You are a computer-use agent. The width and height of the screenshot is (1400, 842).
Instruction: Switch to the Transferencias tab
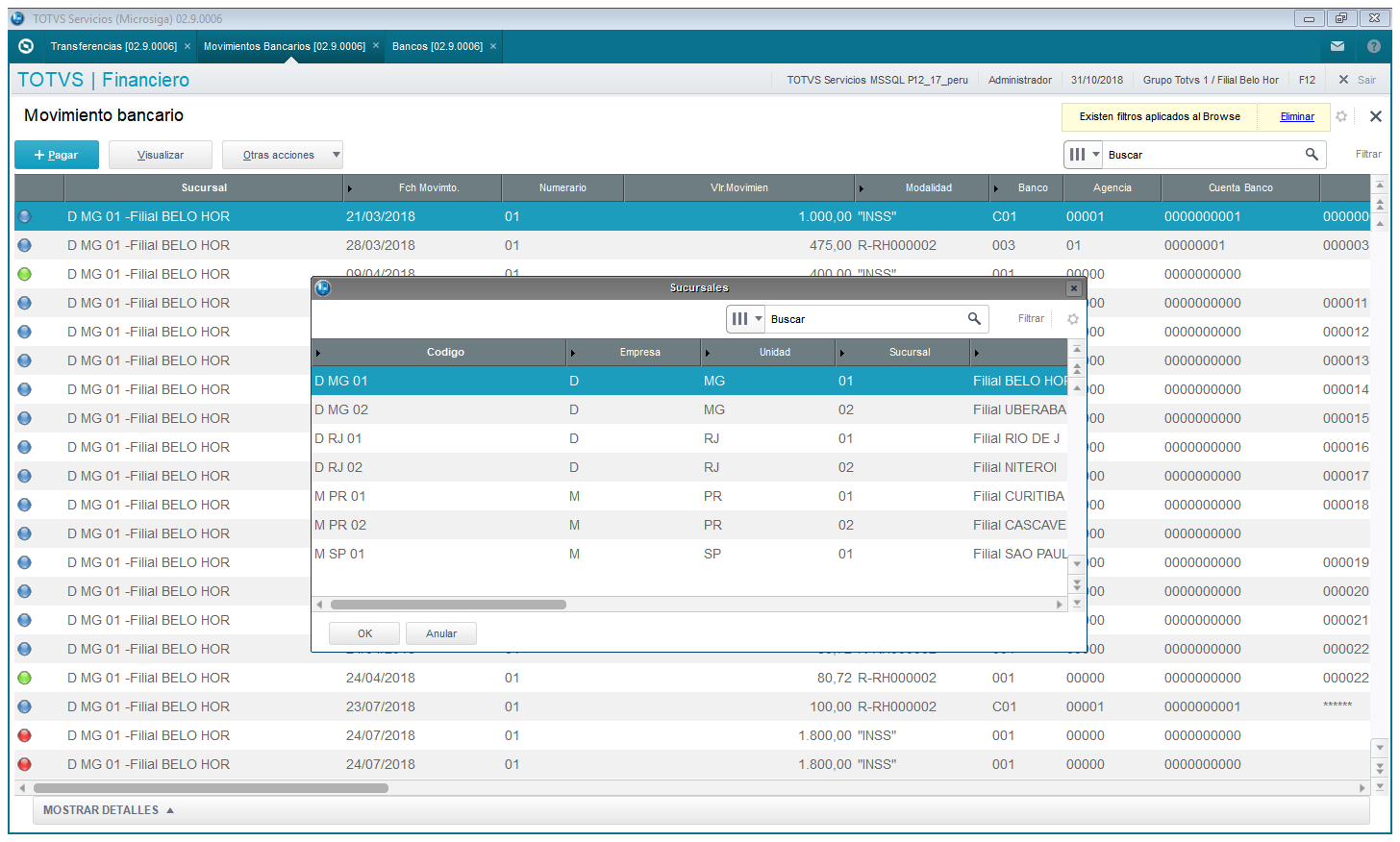(x=113, y=46)
